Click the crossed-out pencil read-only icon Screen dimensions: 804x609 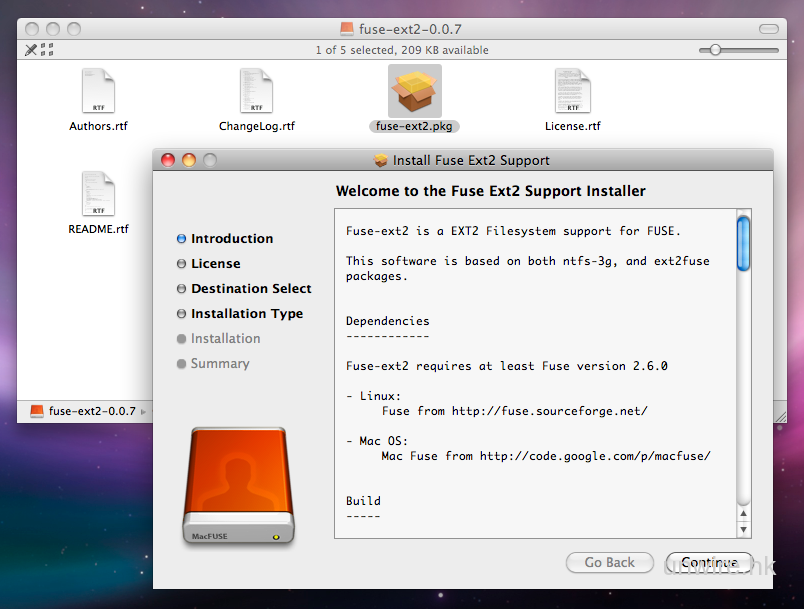coord(31,49)
